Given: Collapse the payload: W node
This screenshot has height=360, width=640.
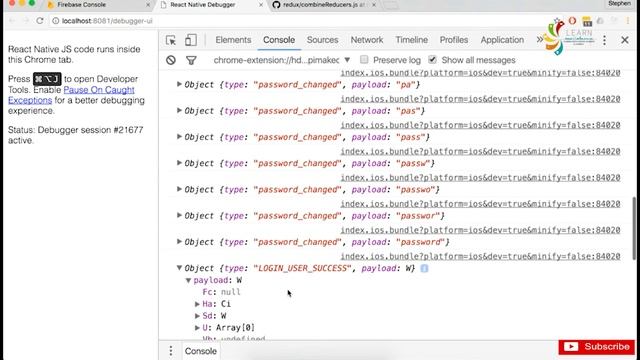Looking at the screenshot, I should pos(188,280).
